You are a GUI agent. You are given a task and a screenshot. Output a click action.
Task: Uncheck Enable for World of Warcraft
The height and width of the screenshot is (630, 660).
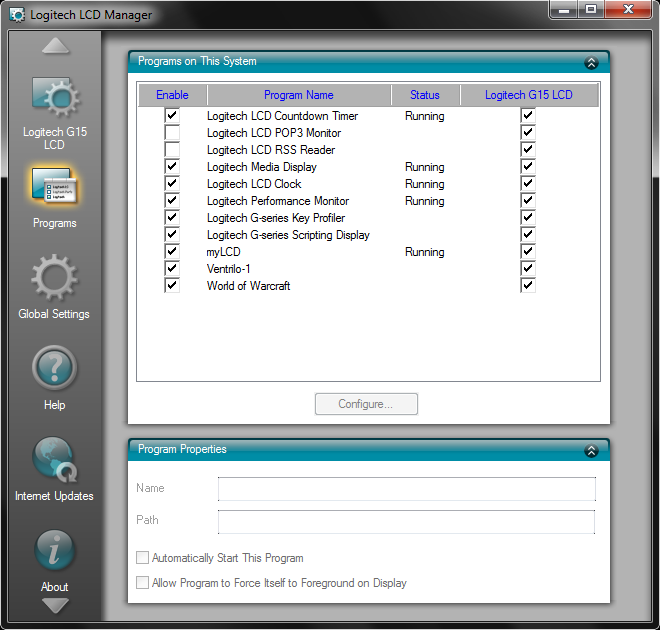(x=172, y=285)
